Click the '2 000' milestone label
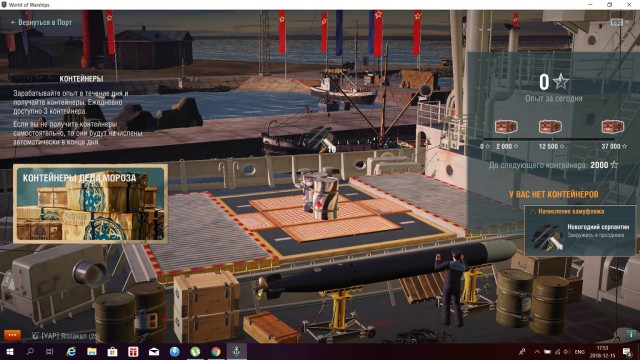Image resolution: width=640 pixels, height=360 pixels. 507,146
